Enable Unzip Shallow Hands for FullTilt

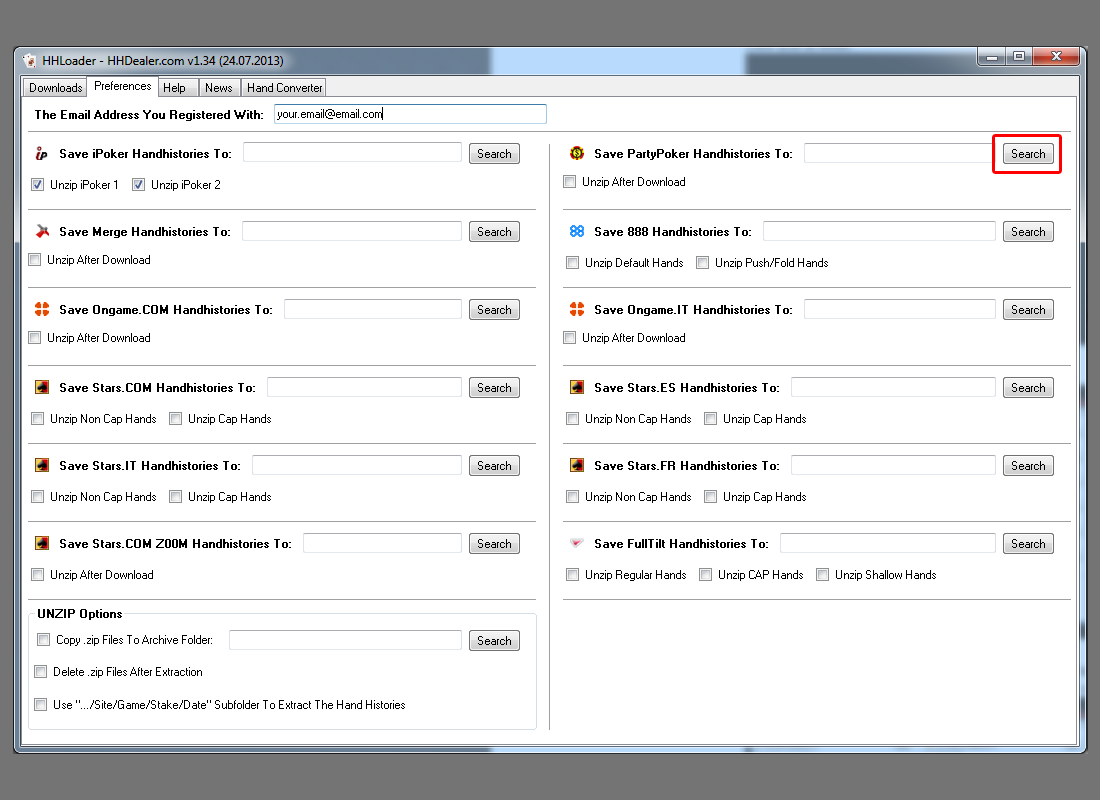pos(823,575)
